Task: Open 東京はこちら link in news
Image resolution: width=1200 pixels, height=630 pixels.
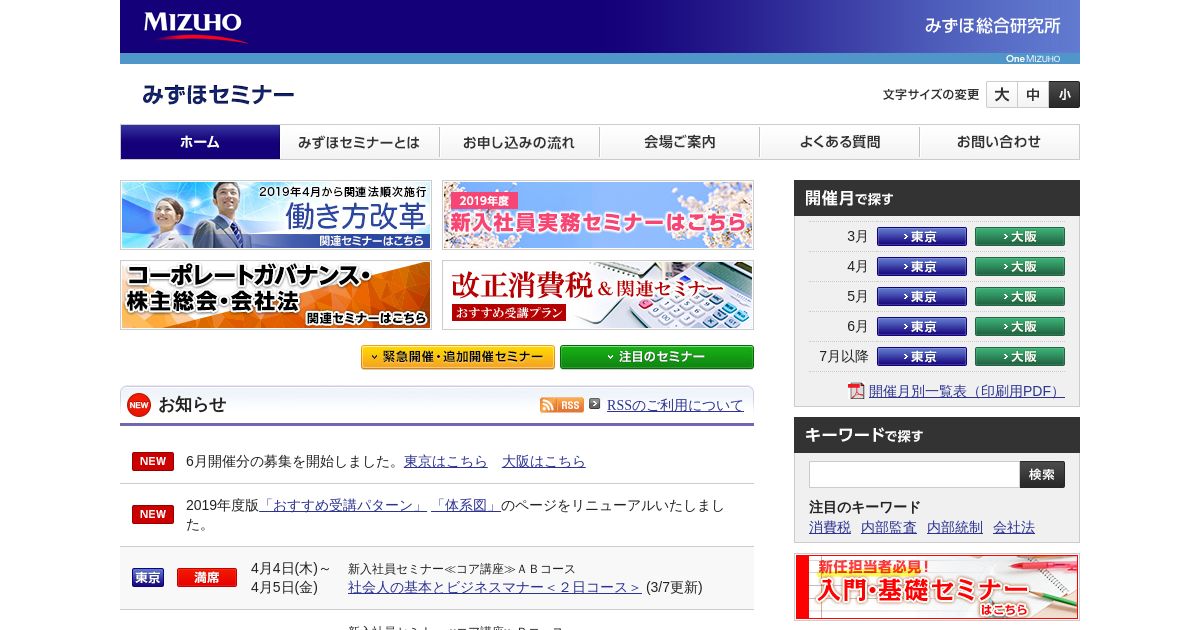Action: tap(446, 461)
